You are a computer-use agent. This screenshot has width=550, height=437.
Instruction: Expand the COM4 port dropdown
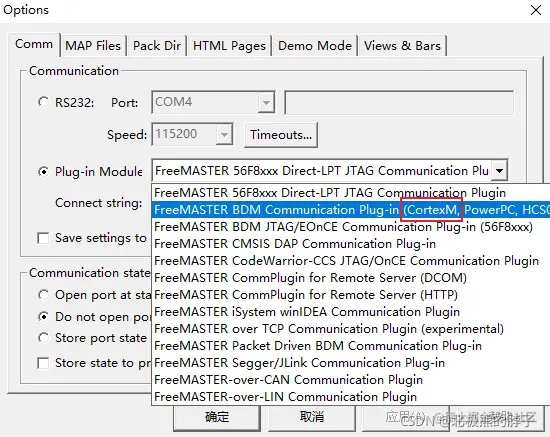tap(266, 102)
